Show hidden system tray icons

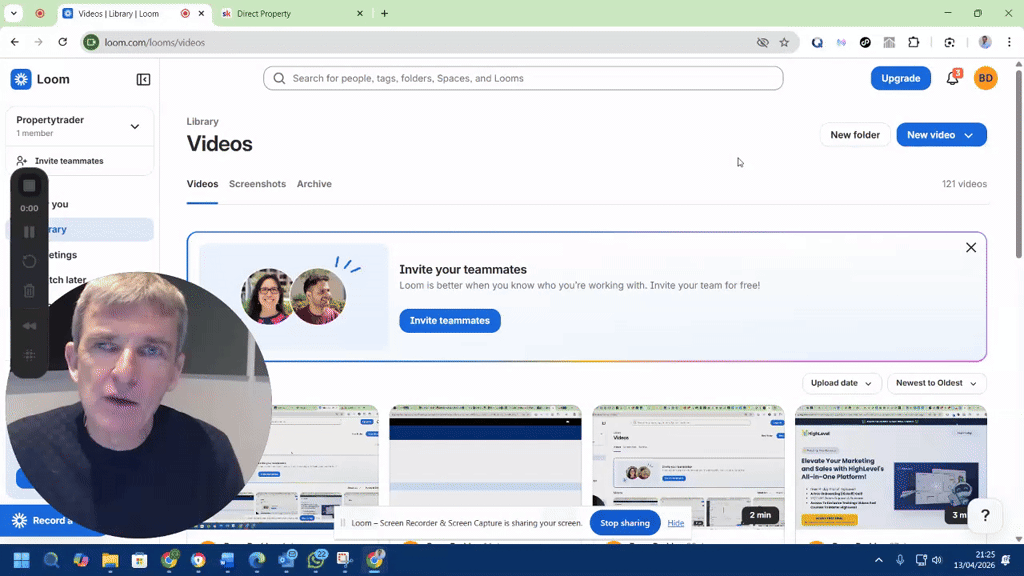click(x=878, y=560)
